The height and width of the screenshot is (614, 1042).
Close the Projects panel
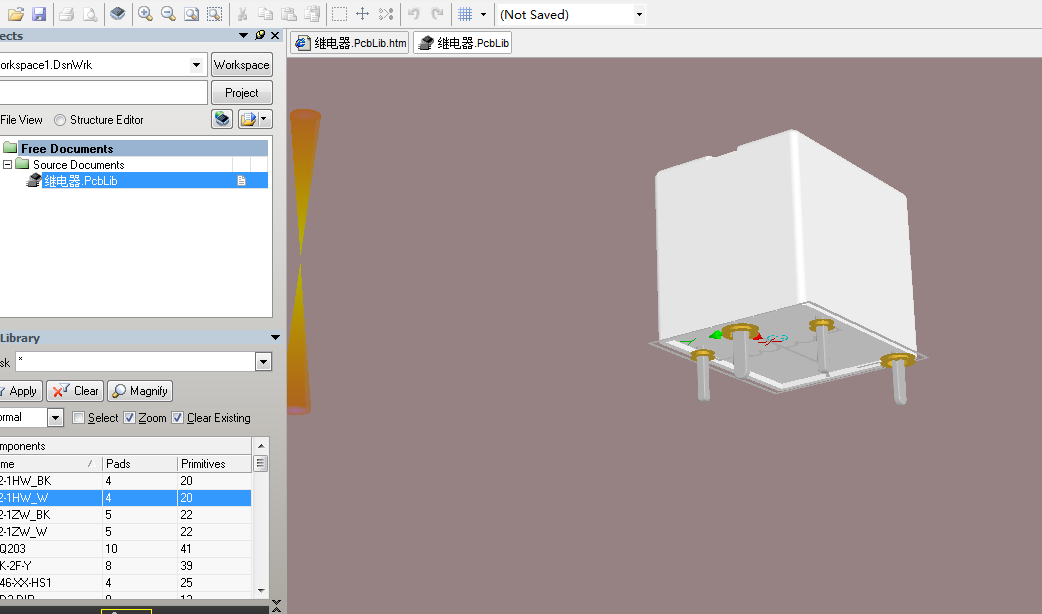point(275,35)
